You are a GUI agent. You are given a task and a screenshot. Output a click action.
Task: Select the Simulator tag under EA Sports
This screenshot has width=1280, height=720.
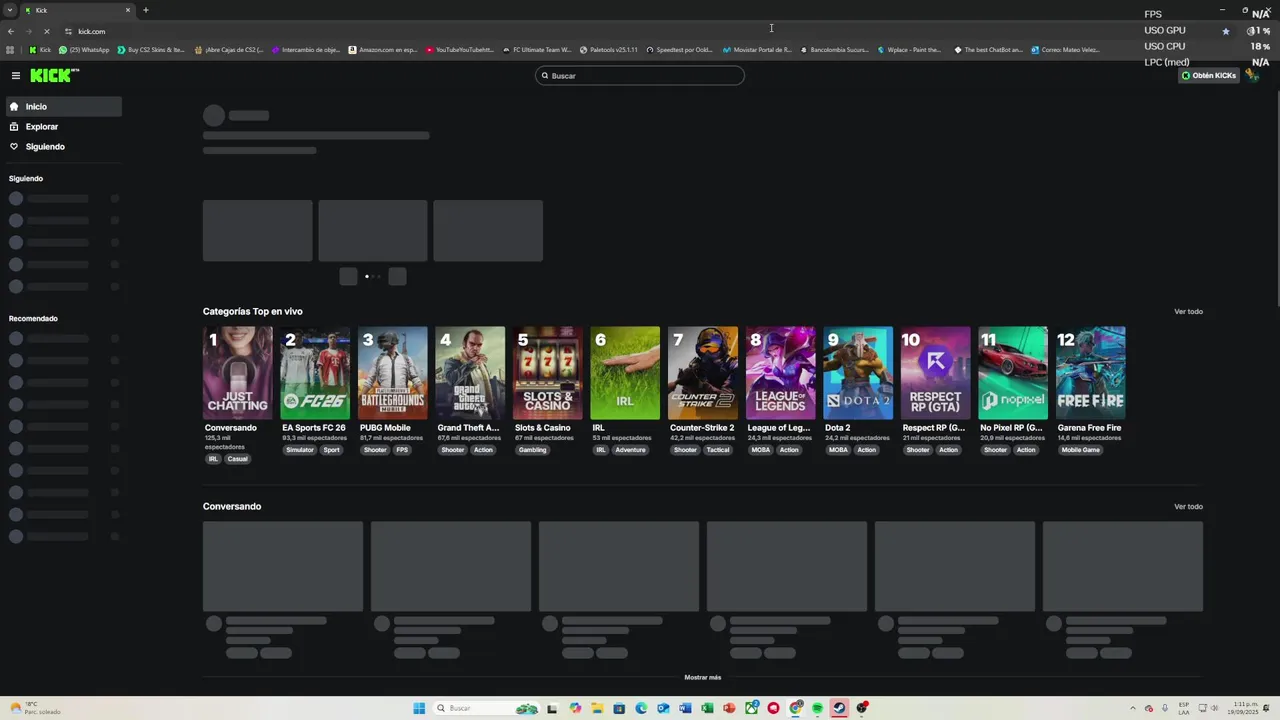click(300, 450)
